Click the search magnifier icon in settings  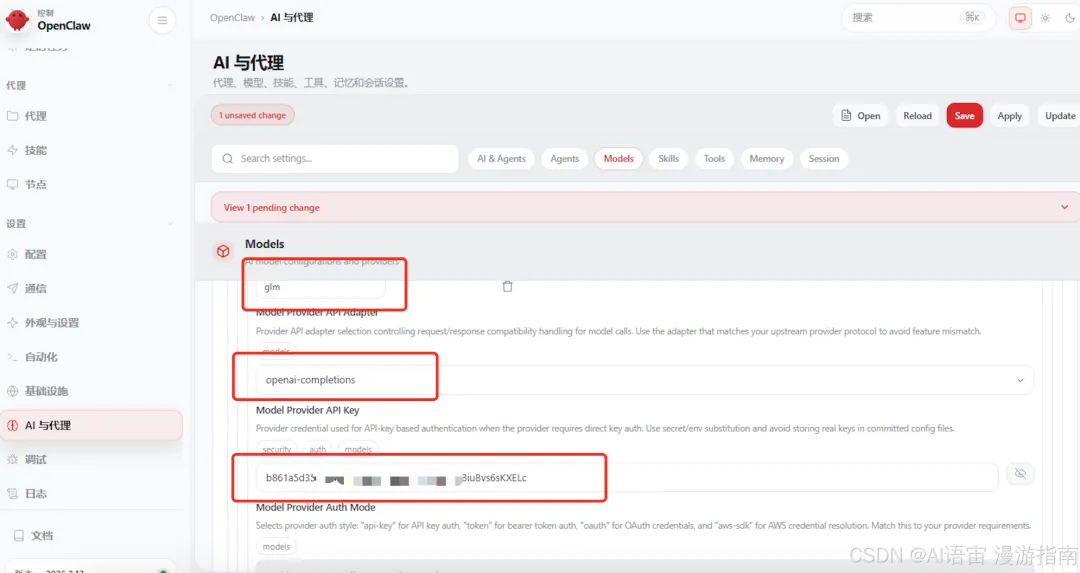[227, 159]
